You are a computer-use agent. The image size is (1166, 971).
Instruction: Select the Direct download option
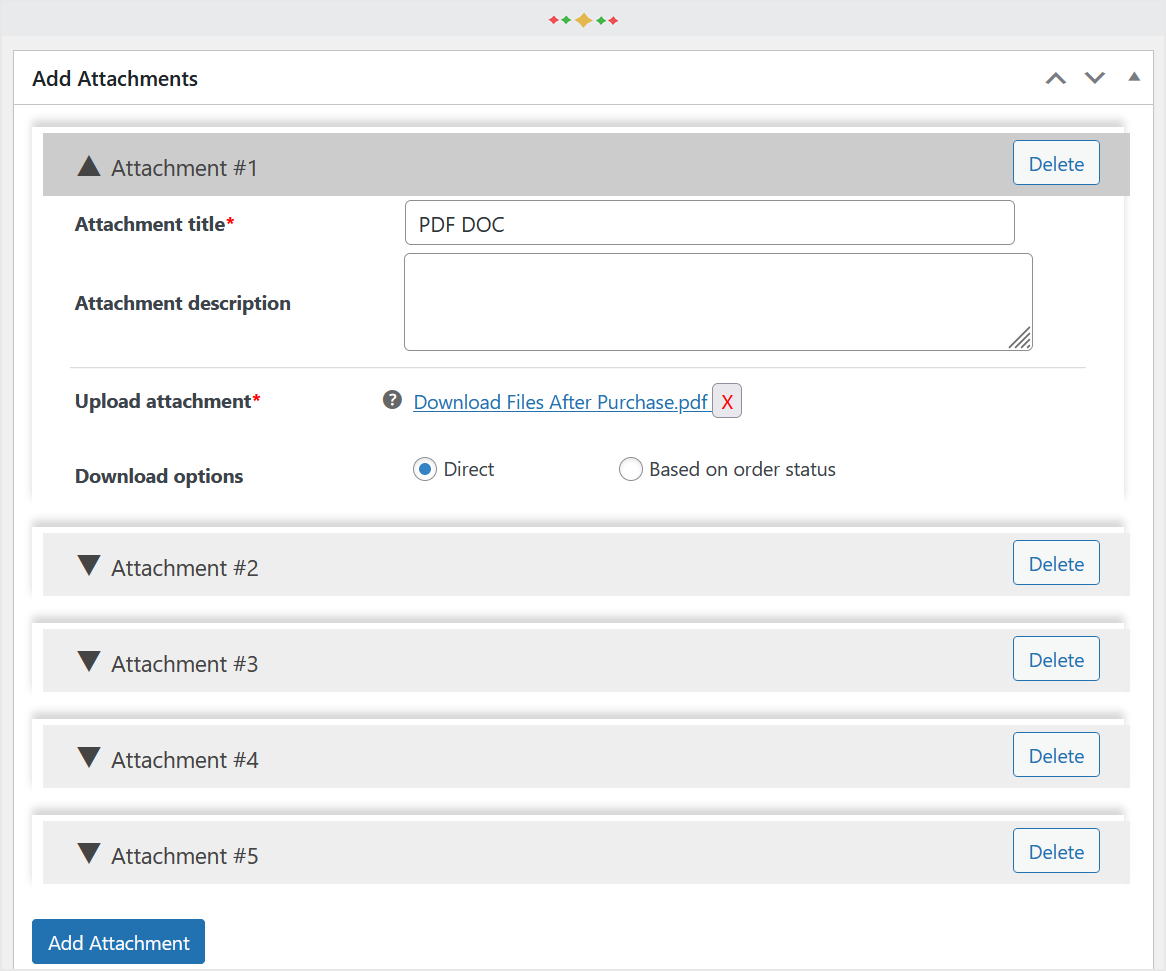(x=424, y=469)
